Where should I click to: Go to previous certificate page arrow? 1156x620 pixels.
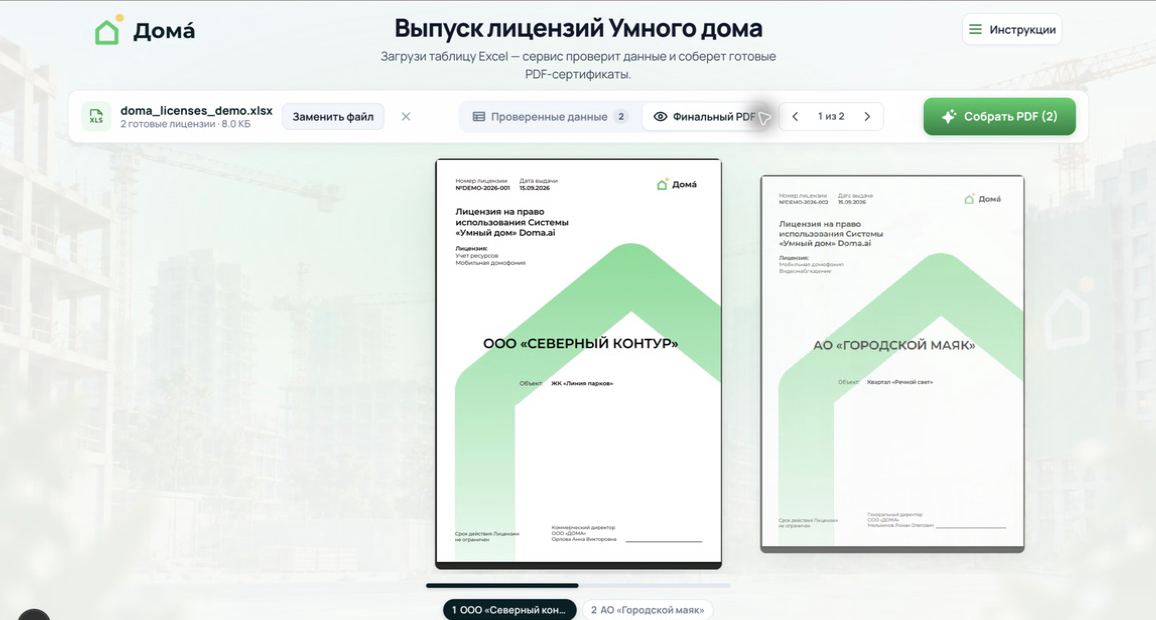(795, 116)
